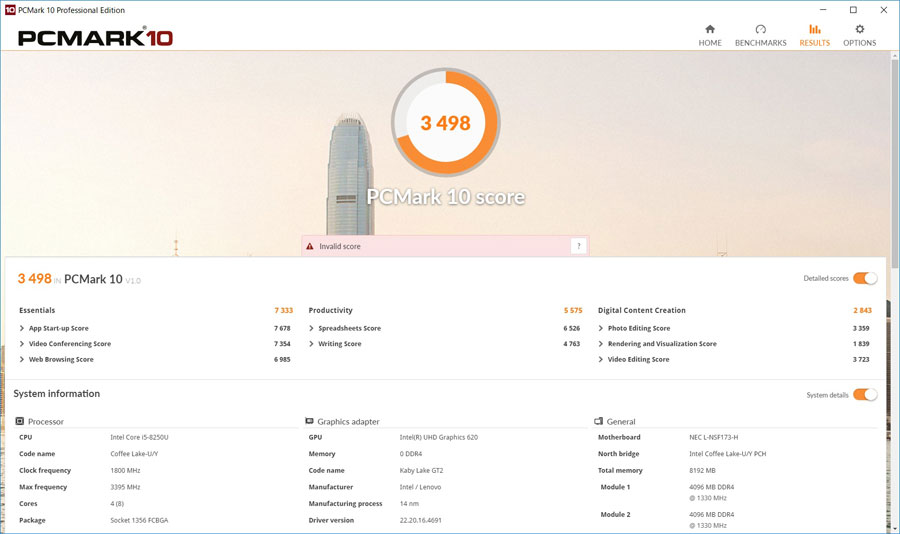Click the Invalid score warning triangle icon
900x534 pixels.
coord(310,246)
